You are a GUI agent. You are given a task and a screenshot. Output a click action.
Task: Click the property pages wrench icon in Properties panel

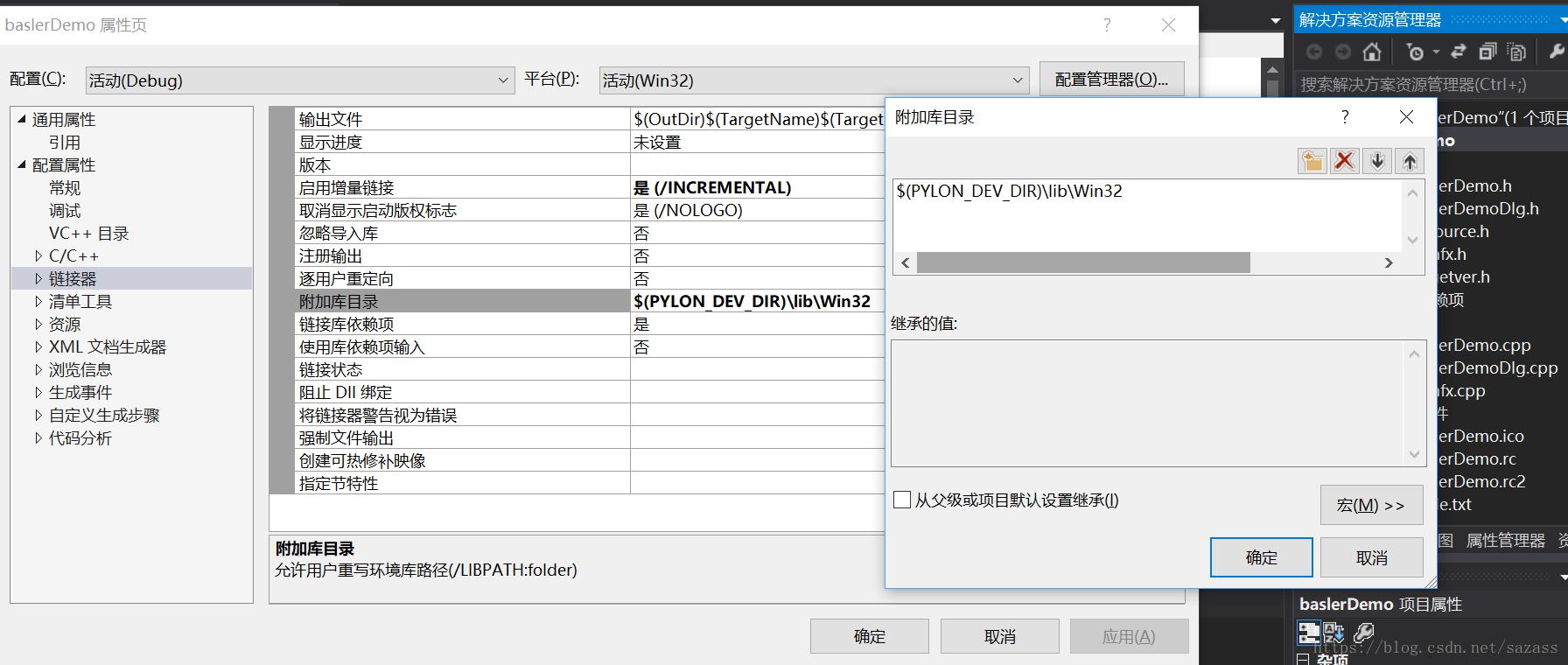coord(1364,632)
